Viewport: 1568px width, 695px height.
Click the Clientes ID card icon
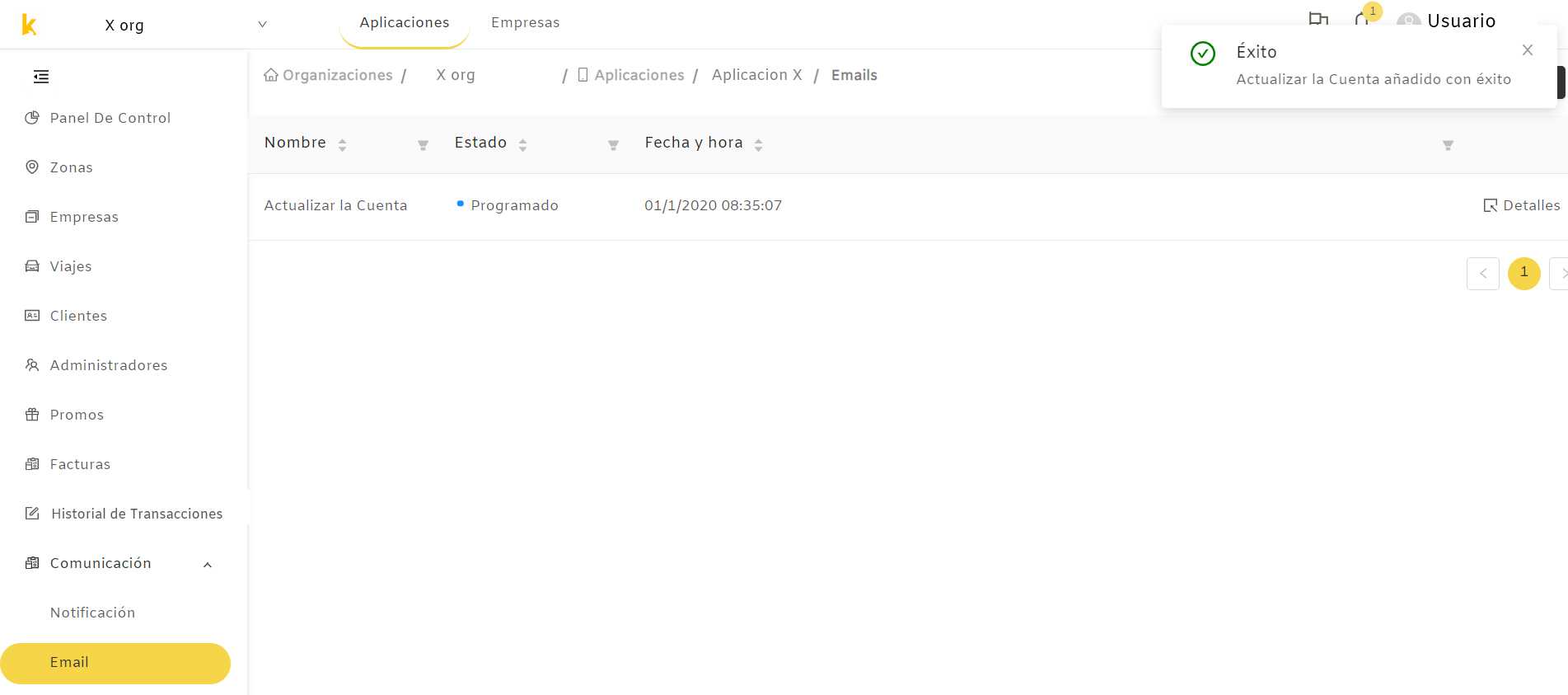coord(32,315)
